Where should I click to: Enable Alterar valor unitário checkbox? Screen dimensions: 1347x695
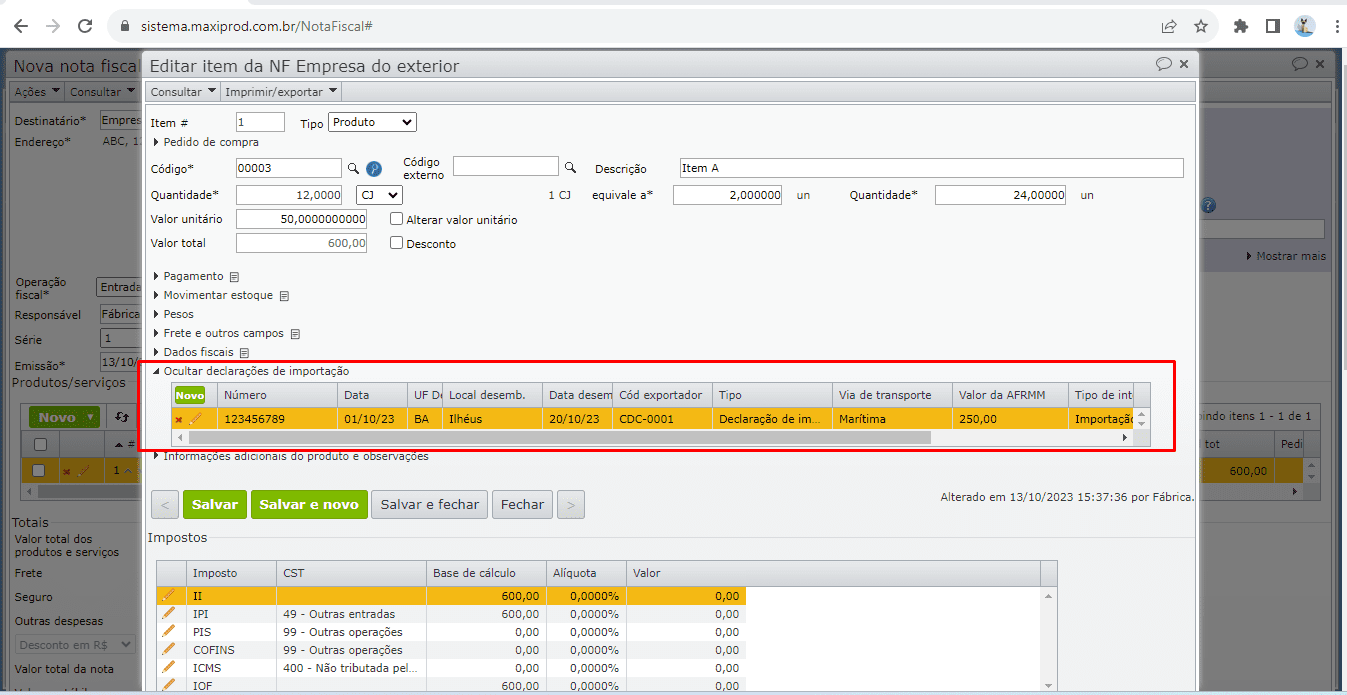click(397, 219)
